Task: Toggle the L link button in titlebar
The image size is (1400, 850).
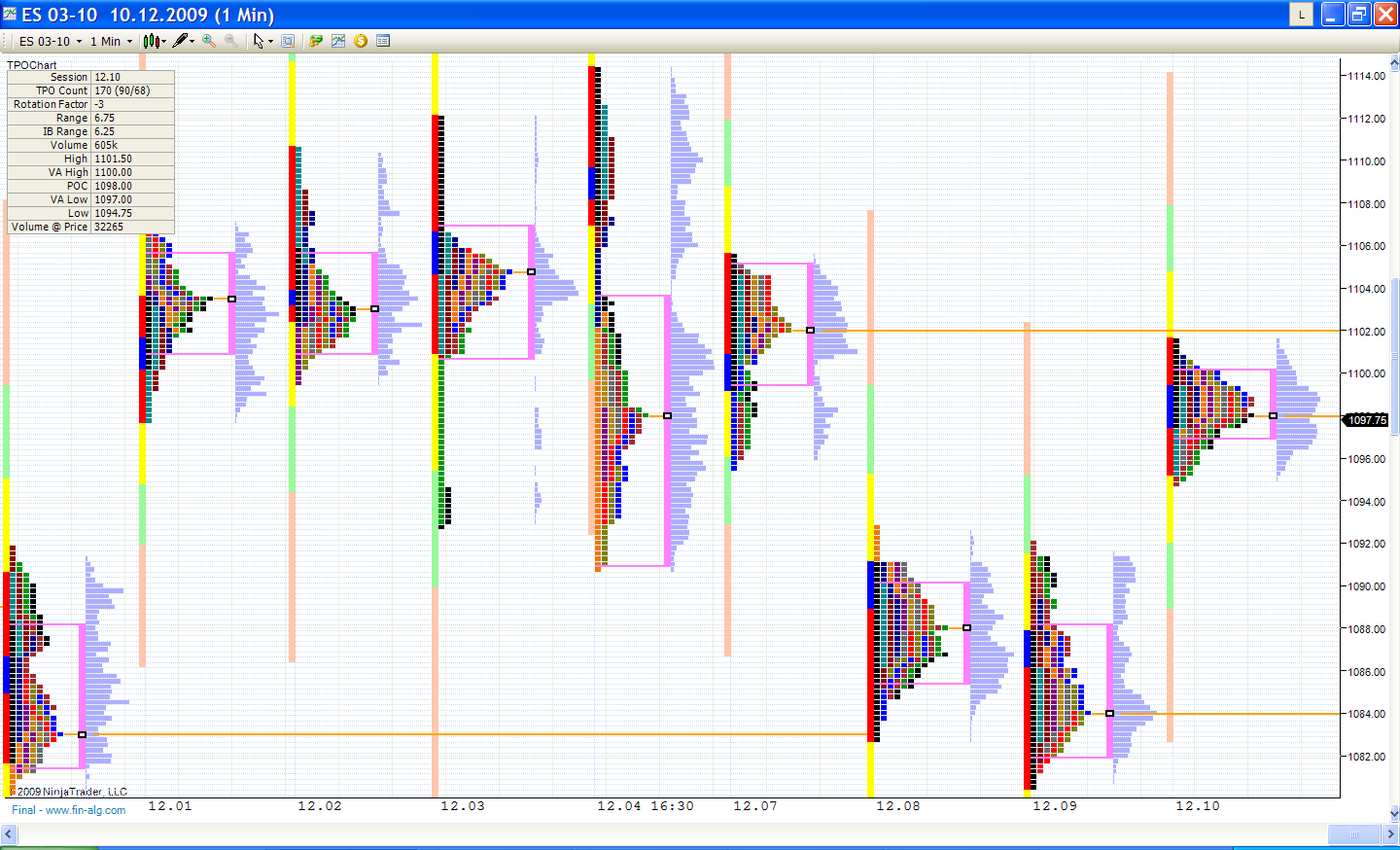Action: click(1301, 15)
